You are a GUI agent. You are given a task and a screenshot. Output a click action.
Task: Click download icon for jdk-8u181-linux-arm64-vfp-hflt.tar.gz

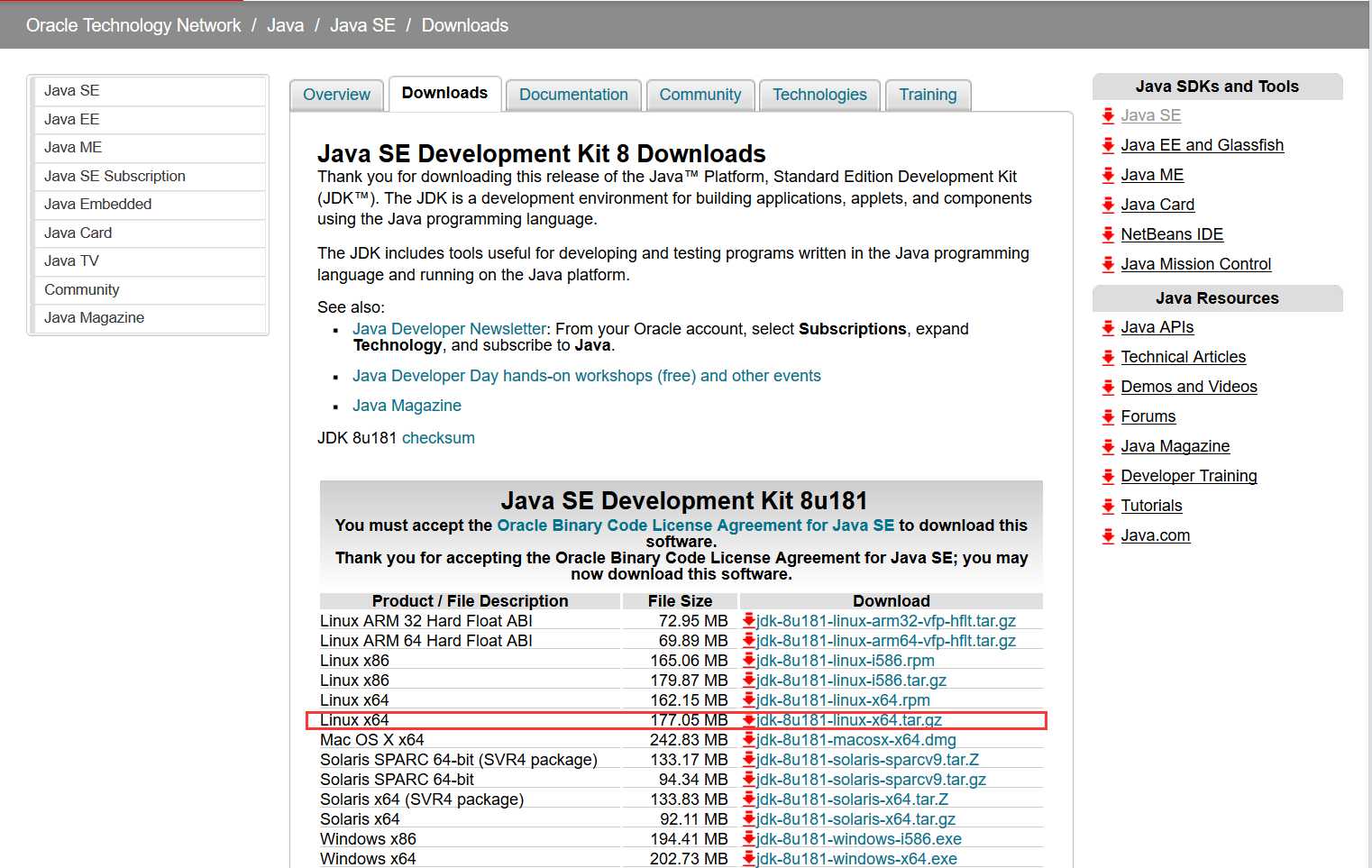click(x=748, y=640)
